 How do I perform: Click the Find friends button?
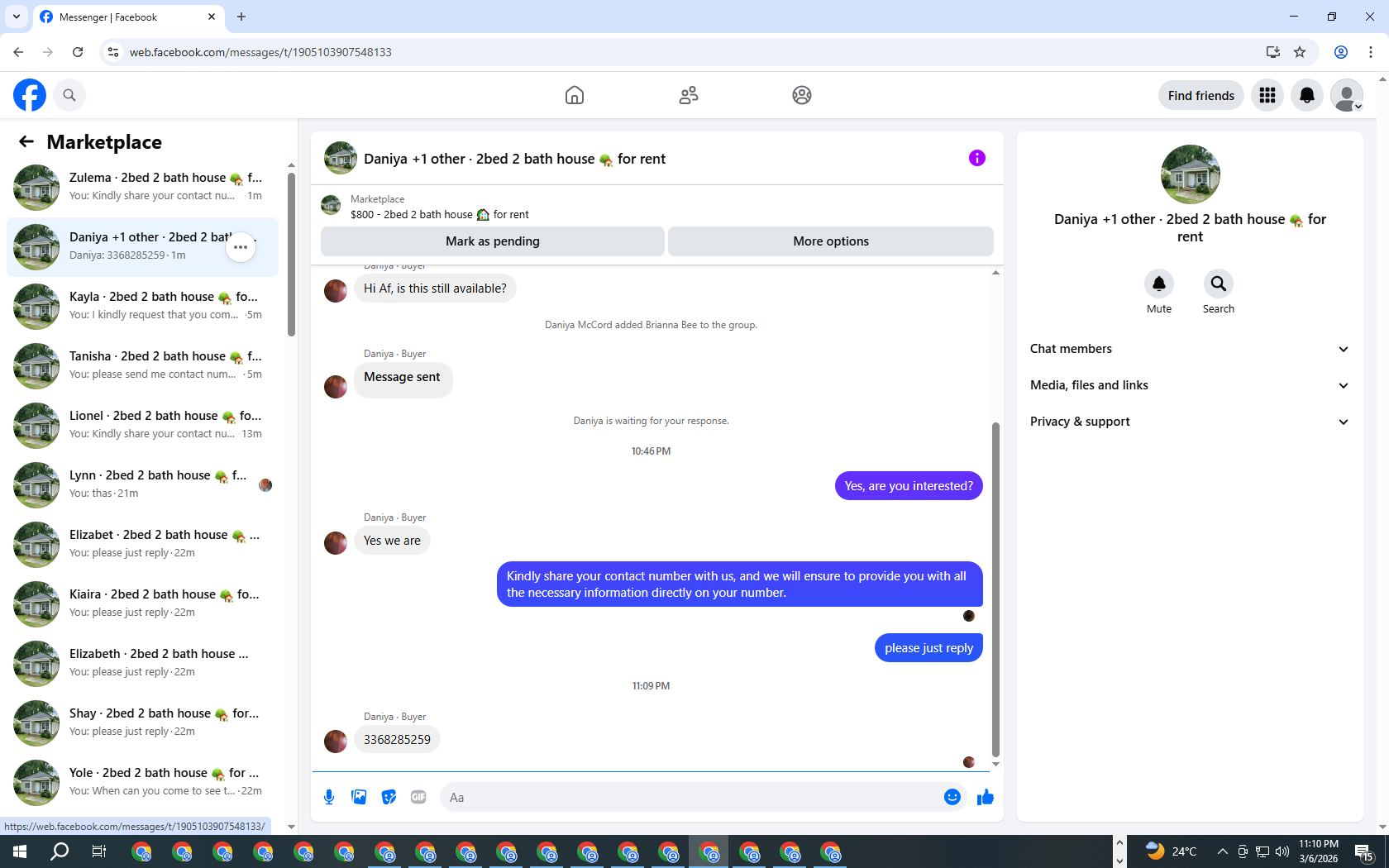(1201, 95)
